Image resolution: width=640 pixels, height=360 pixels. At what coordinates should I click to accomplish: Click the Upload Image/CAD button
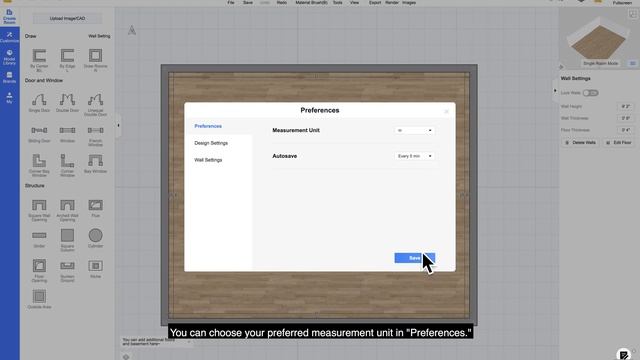click(67, 18)
